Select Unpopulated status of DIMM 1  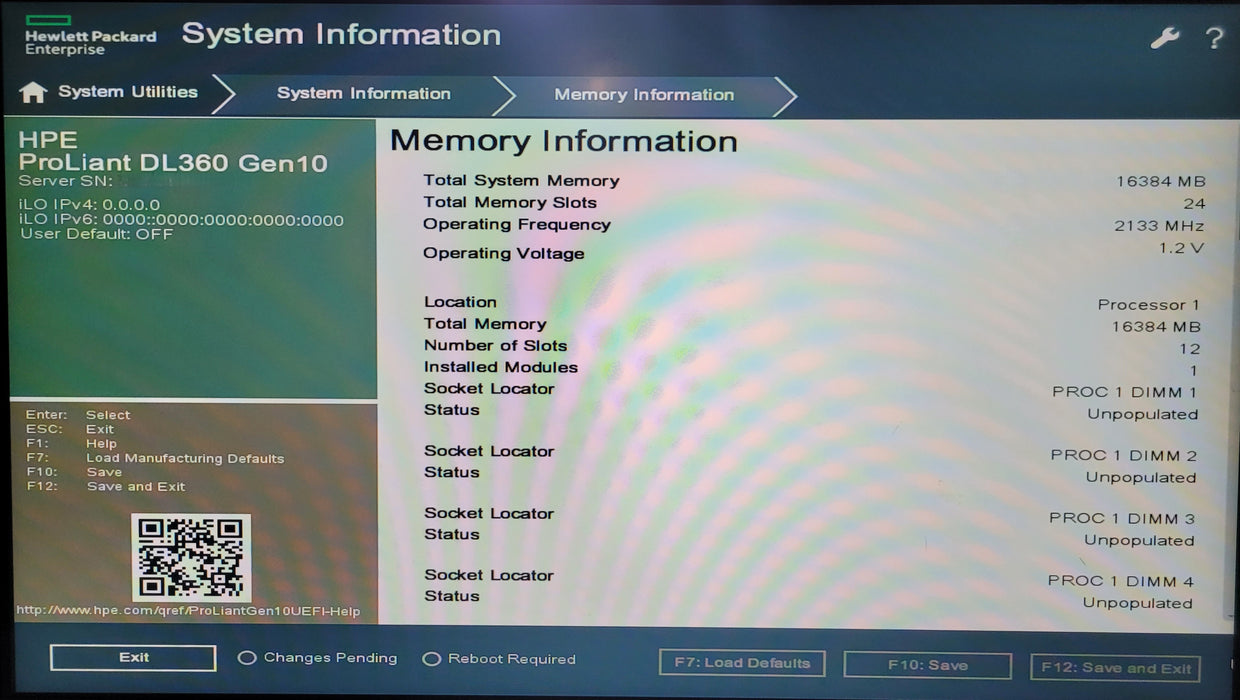1143,414
